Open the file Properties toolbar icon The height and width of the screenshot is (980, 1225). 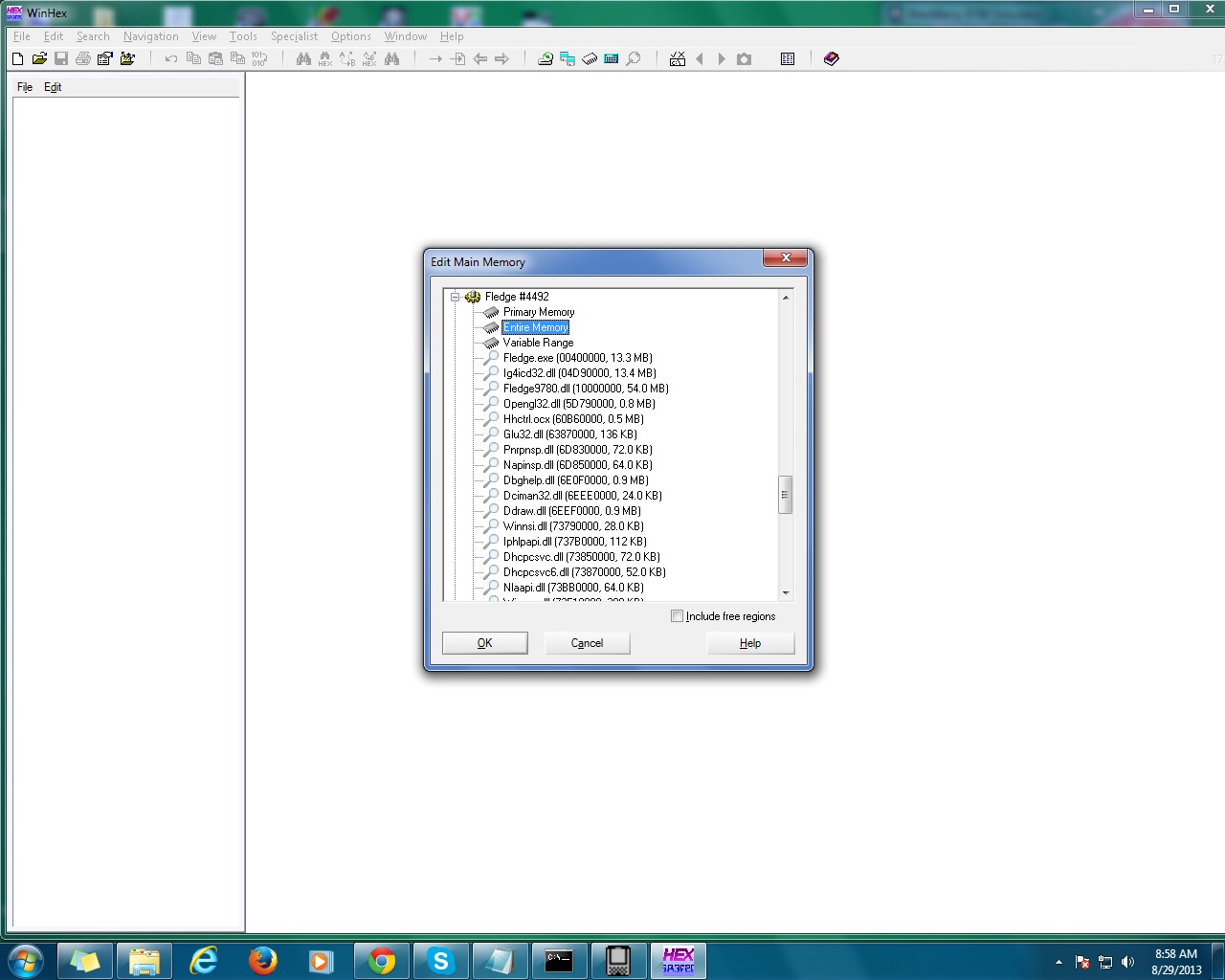[x=105, y=59]
